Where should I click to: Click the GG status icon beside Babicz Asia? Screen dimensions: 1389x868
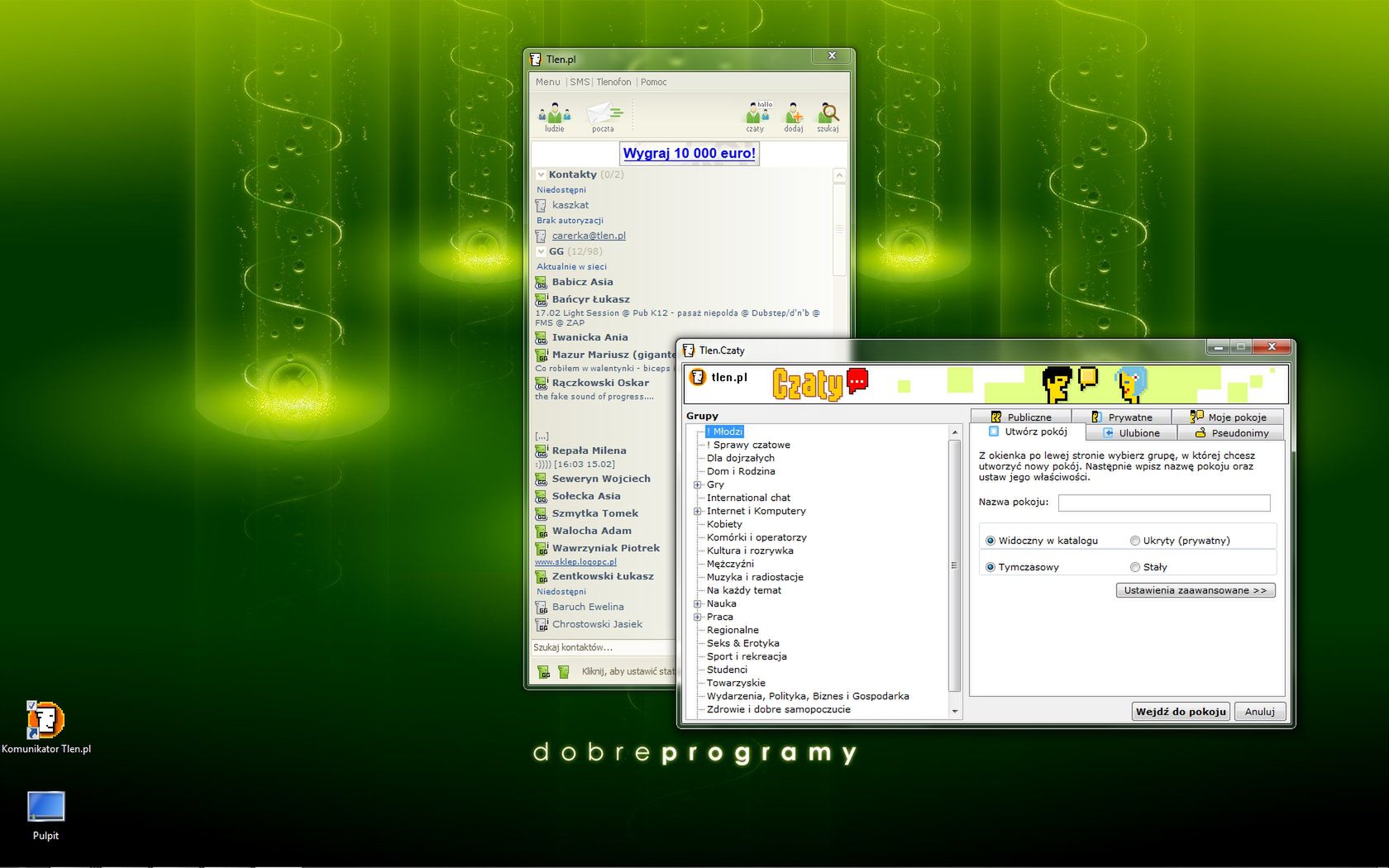pyautogui.click(x=542, y=282)
